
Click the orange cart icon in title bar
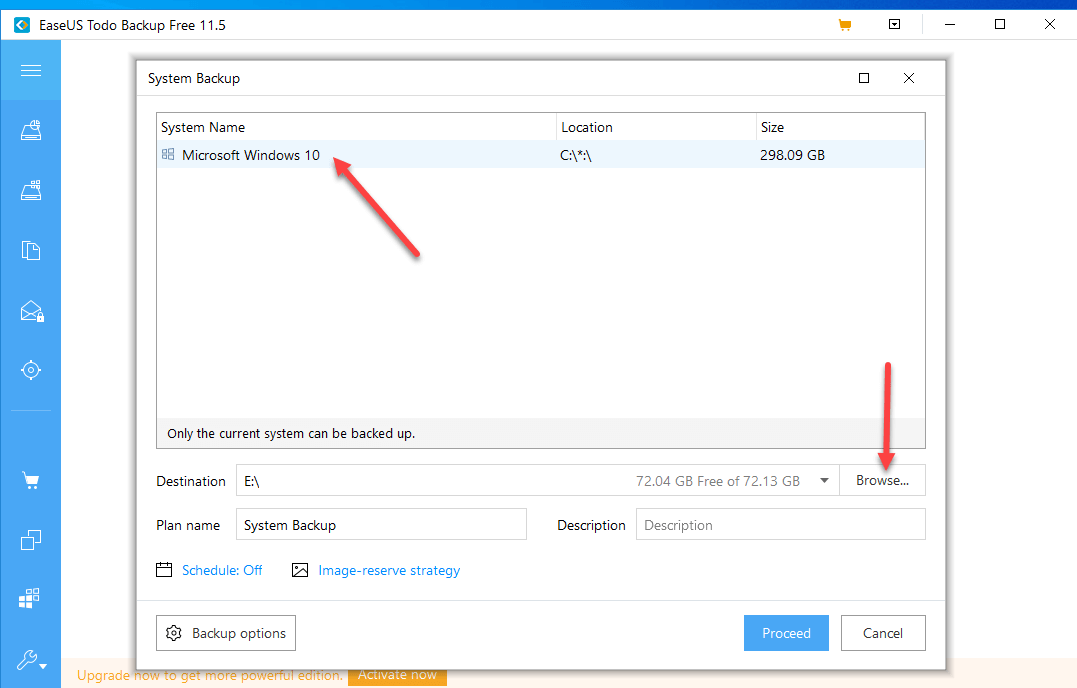click(845, 25)
